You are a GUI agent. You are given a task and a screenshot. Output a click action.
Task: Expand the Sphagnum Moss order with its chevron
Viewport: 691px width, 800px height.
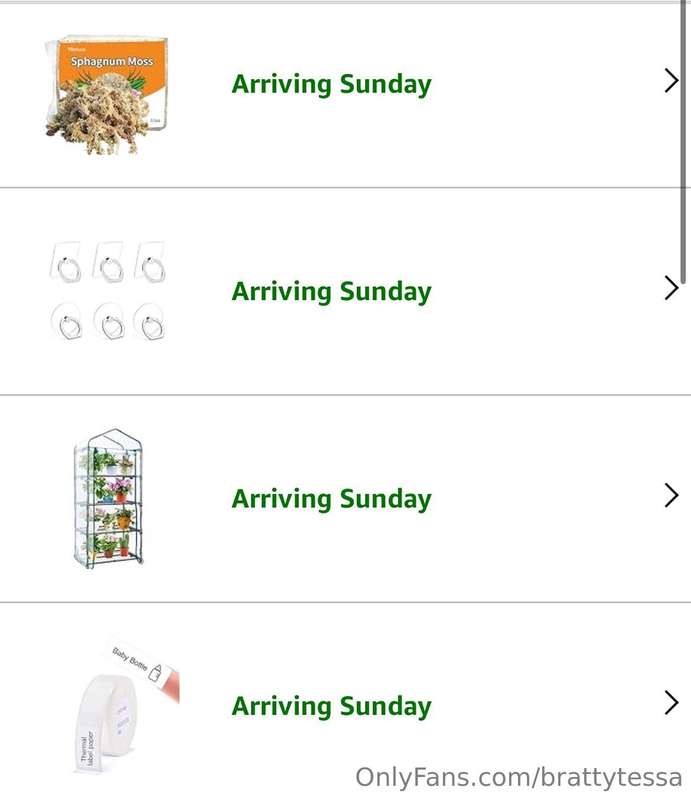[671, 81]
